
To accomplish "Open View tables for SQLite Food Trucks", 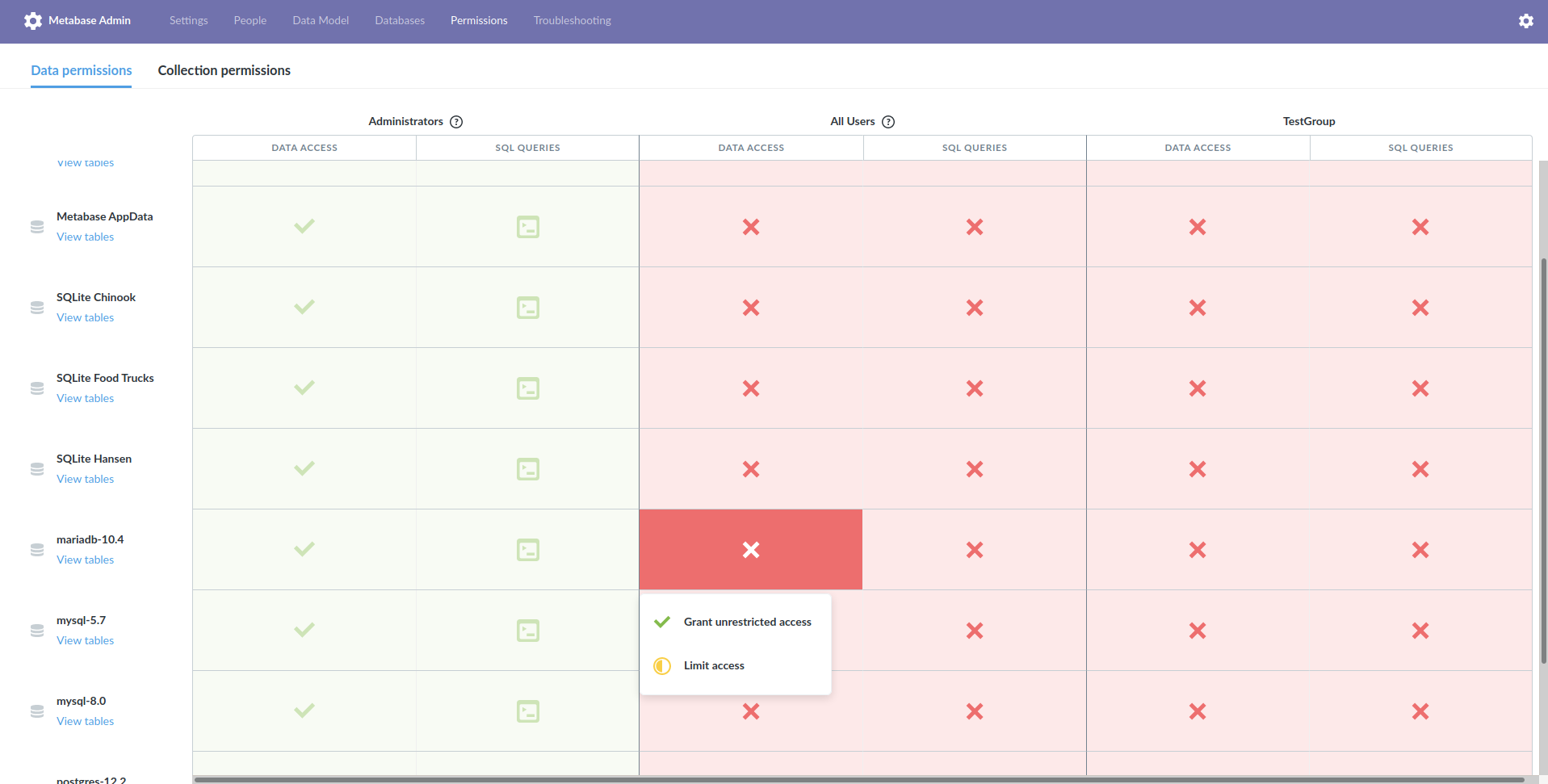I will 86,398.
